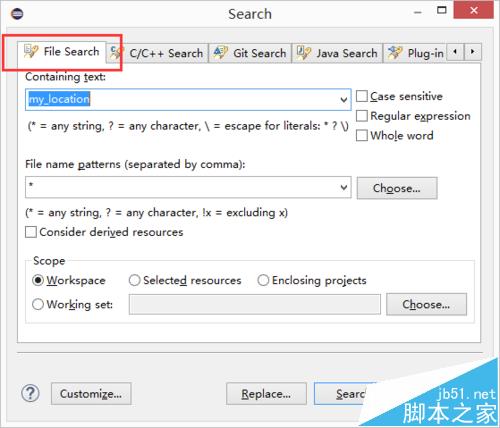Close the Search dialog
Screen dimensions: 500x428
point(473,10)
